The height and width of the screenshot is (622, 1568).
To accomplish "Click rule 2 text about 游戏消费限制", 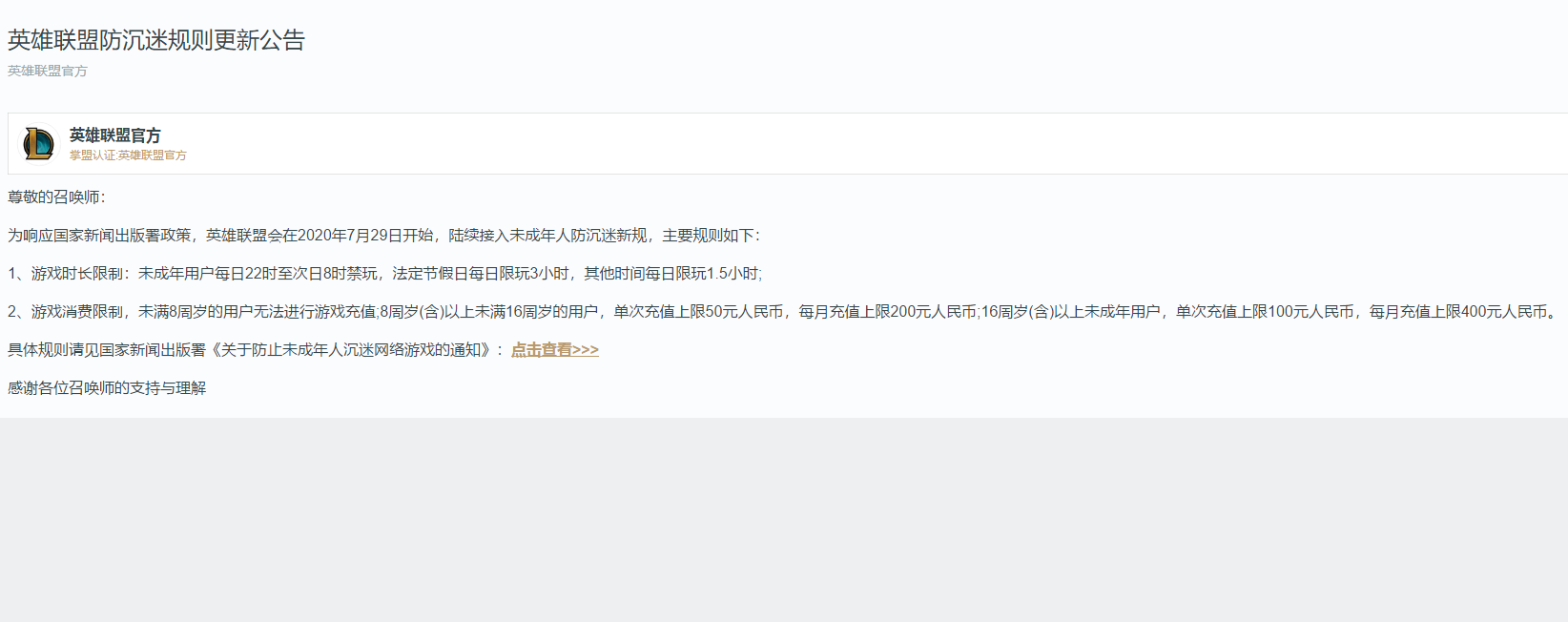I will coord(782,312).
